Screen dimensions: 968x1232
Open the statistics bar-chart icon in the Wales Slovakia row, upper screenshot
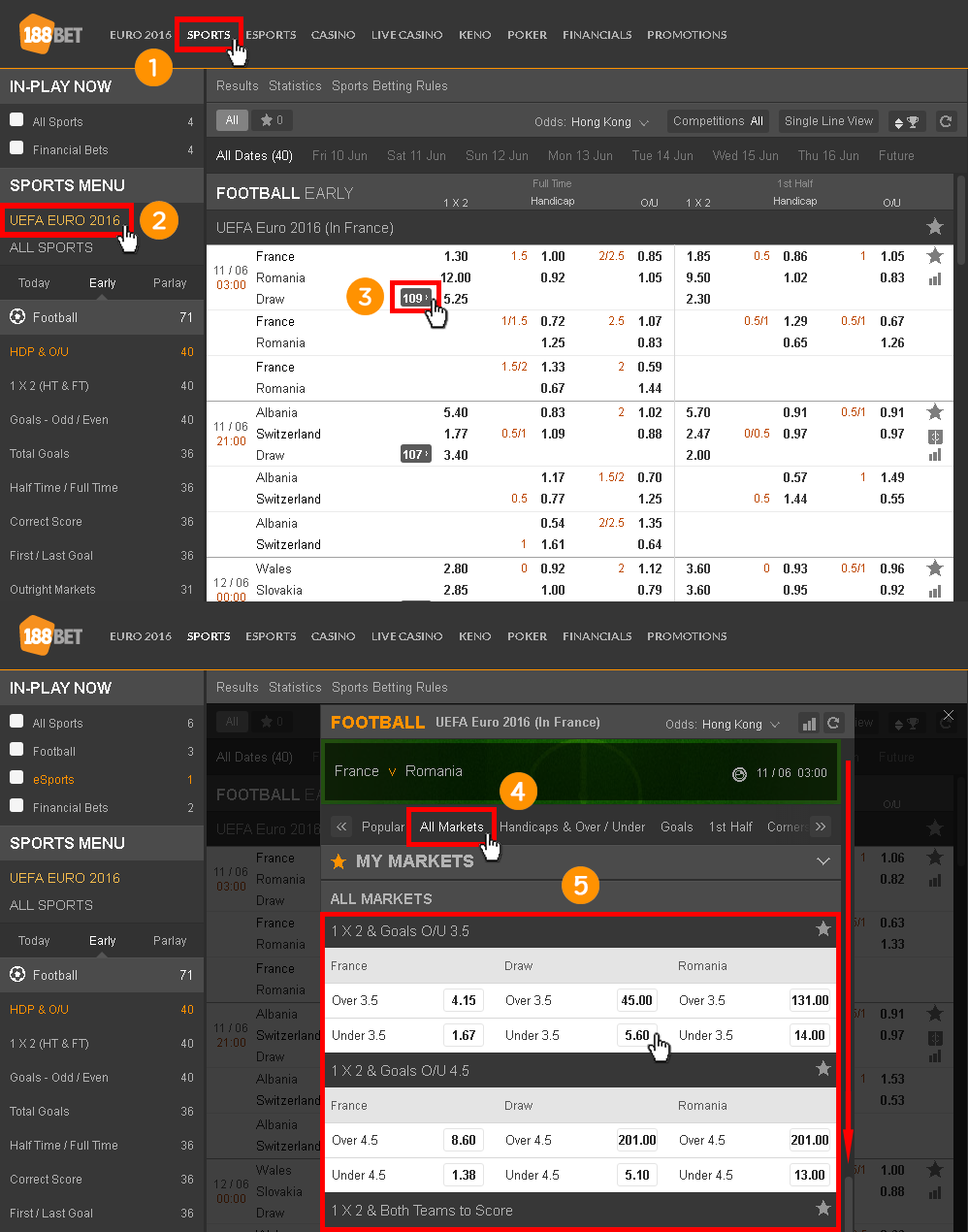[935, 591]
